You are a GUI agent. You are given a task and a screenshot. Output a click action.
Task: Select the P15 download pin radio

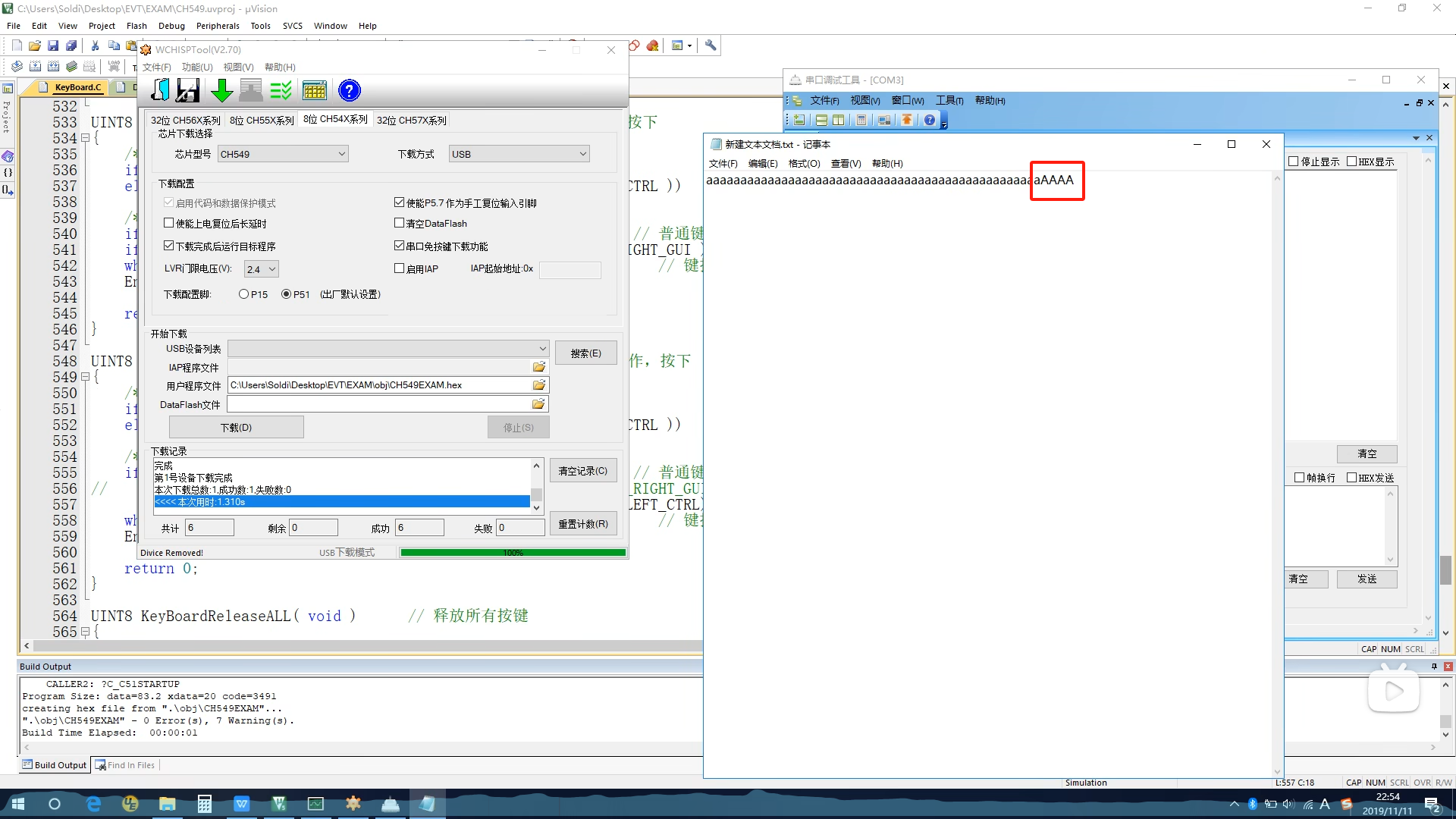click(x=243, y=294)
